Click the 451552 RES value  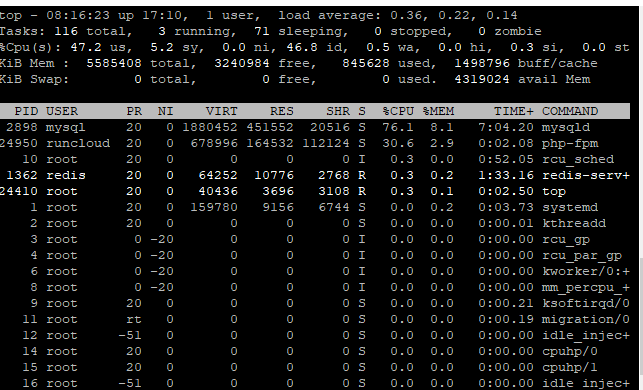270,128
